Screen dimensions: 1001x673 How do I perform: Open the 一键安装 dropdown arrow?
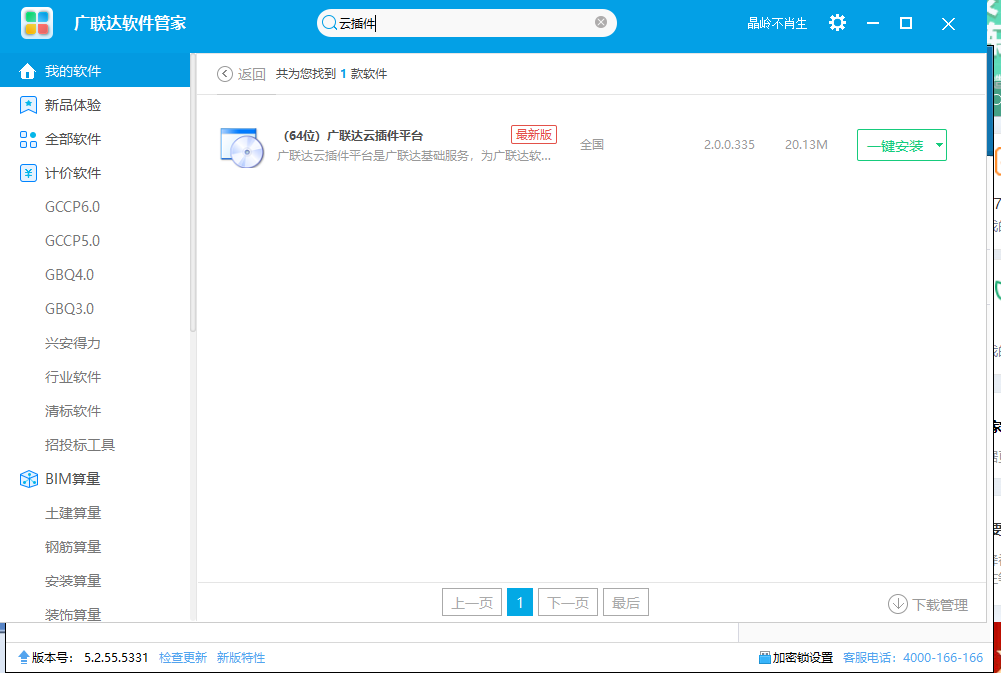click(939, 145)
